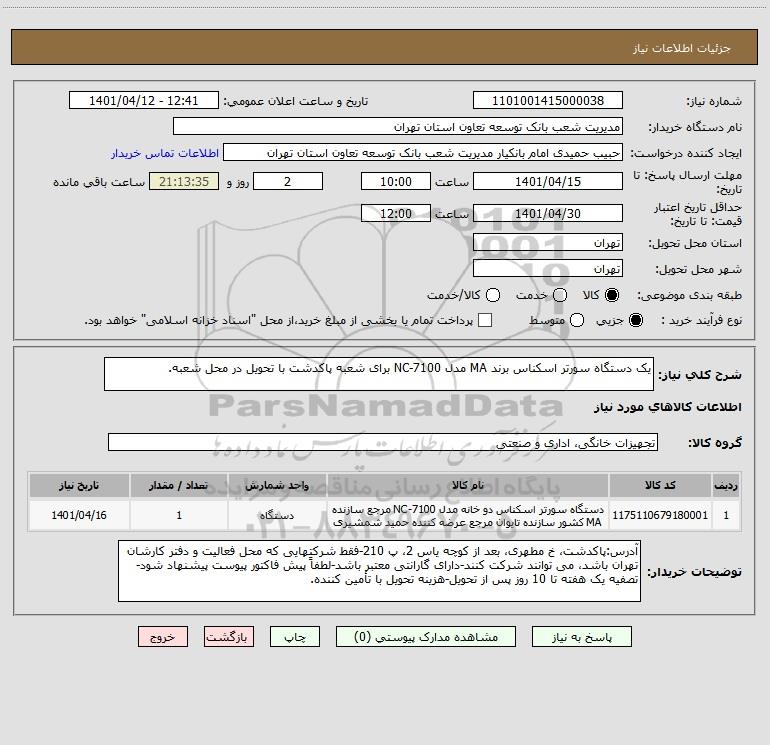Screen dimensions: 770x745
Task: Click the شرح کلی نیاز description box
Action: point(379,374)
